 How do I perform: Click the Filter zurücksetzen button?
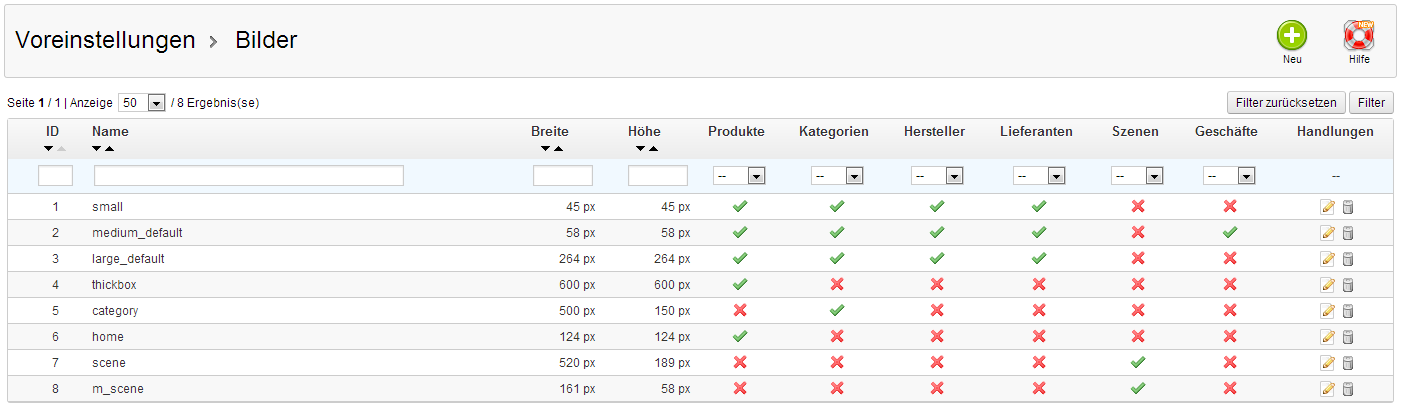(x=1285, y=103)
